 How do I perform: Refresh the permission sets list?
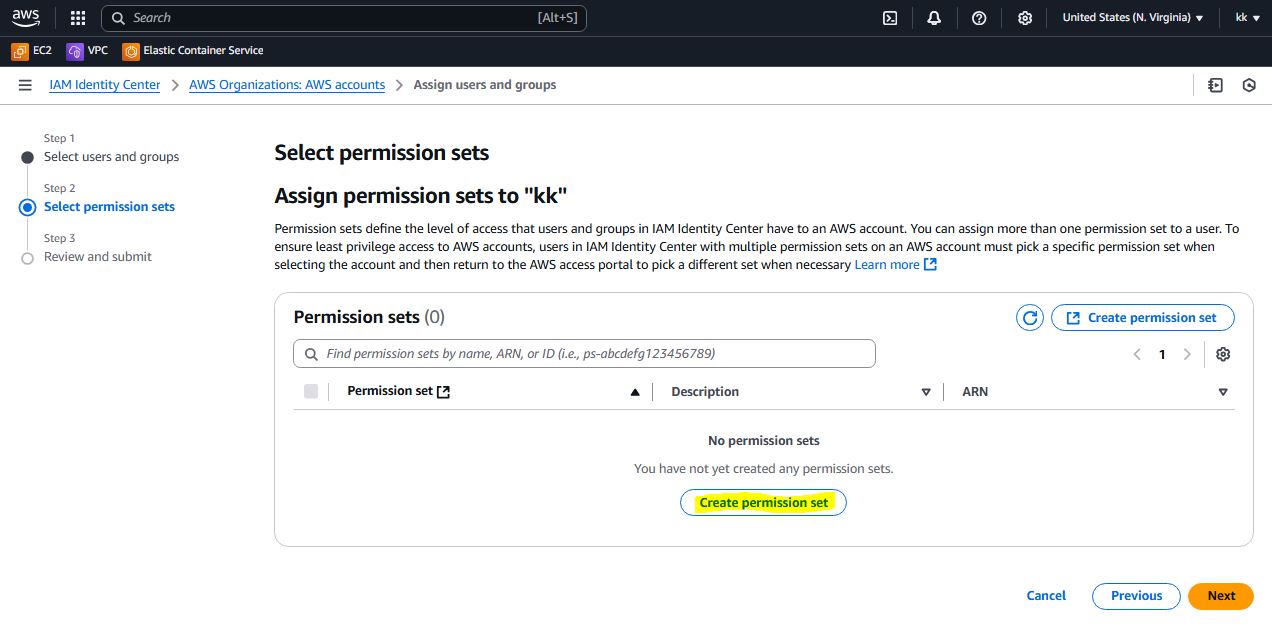pyautogui.click(x=1029, y=318)
